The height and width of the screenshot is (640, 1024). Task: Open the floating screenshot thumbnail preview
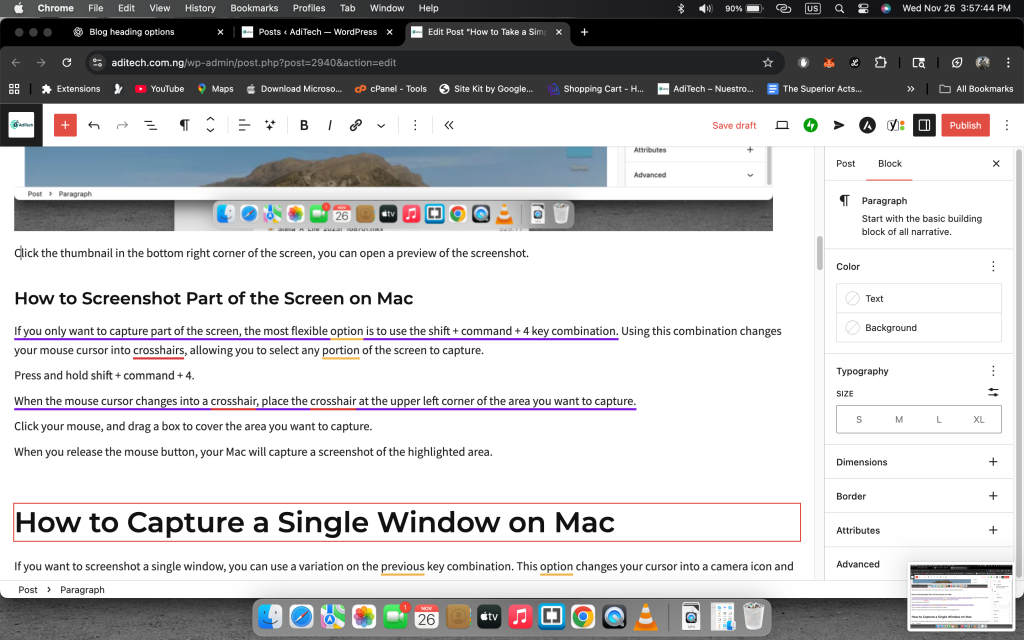pyautogui.click(x=959, y=596)
